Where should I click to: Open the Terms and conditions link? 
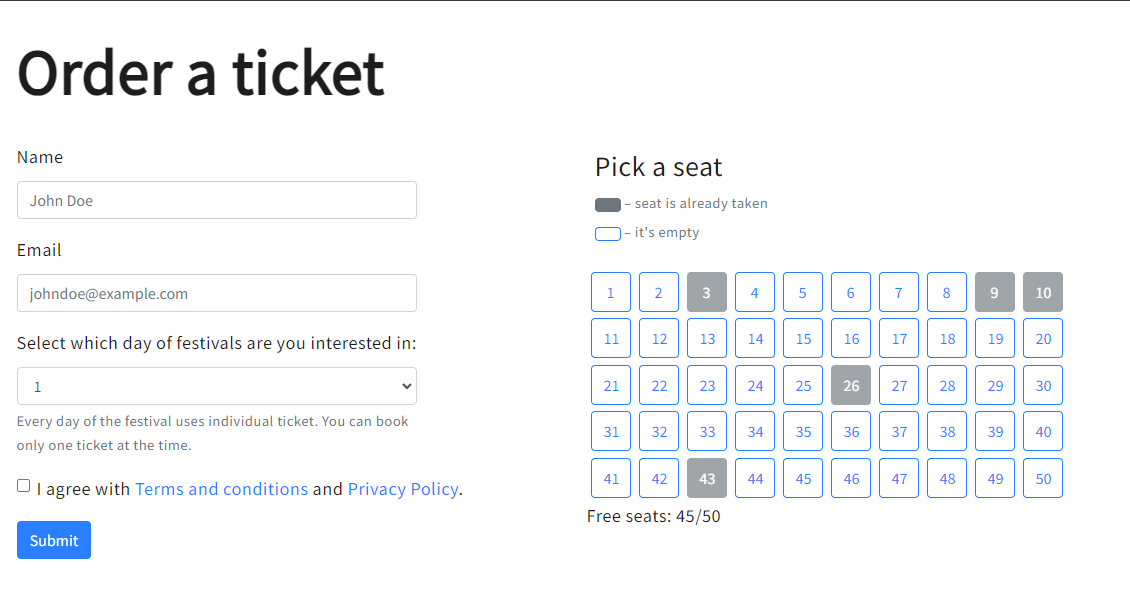pyautogui.click(x=221, y=489)
